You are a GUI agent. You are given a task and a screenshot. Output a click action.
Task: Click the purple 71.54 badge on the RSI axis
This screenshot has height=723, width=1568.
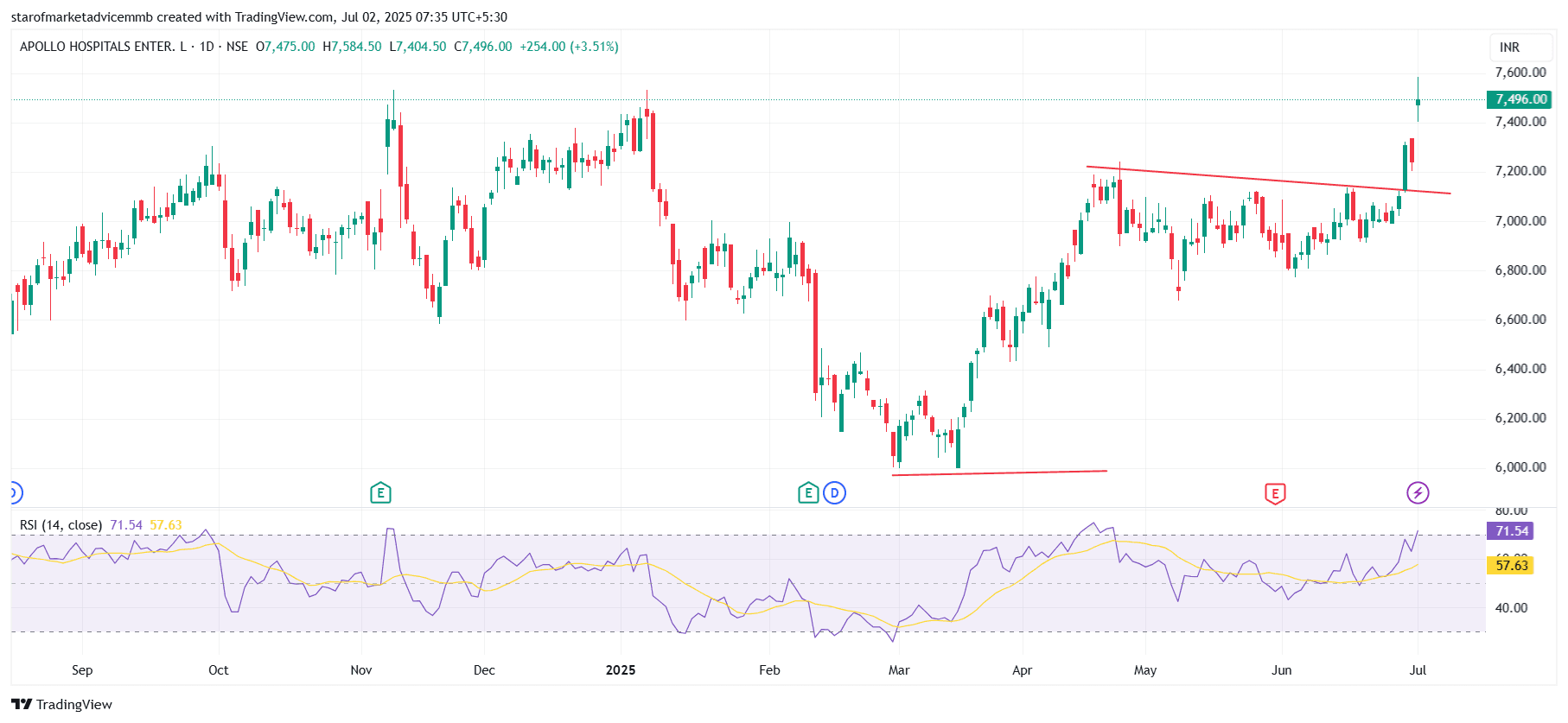click(x=1511, y=531)
